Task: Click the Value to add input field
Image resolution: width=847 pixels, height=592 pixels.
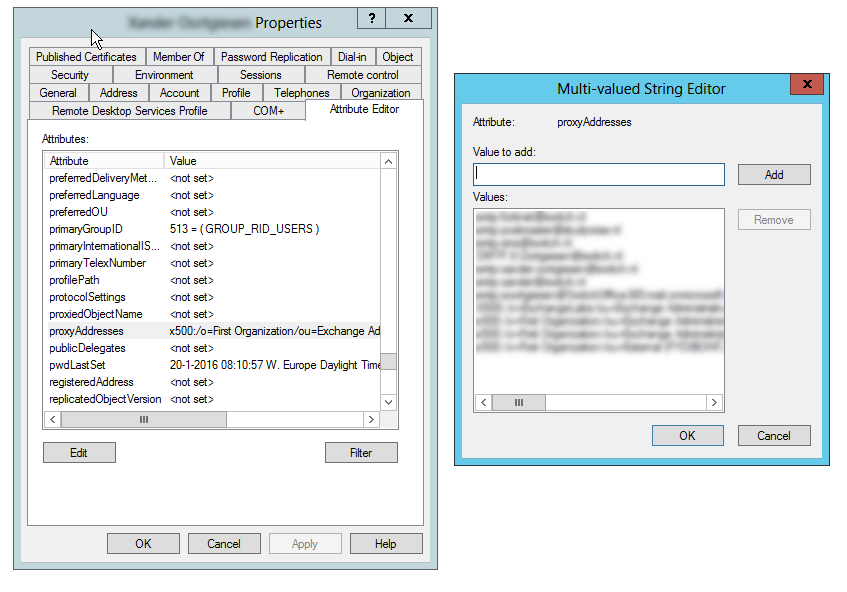Action: [598, 174]
